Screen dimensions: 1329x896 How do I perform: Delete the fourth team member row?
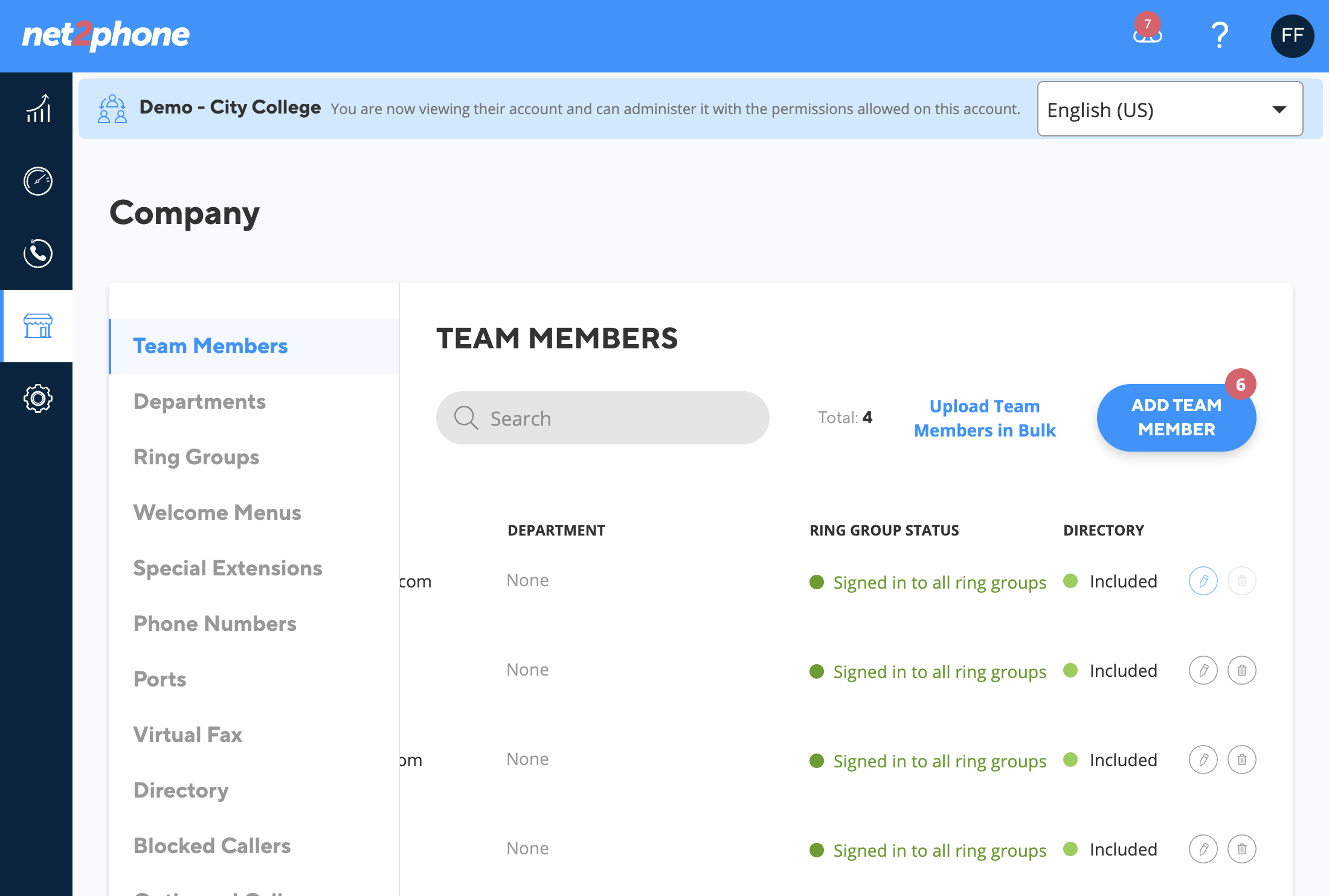tap(1241, 849)
